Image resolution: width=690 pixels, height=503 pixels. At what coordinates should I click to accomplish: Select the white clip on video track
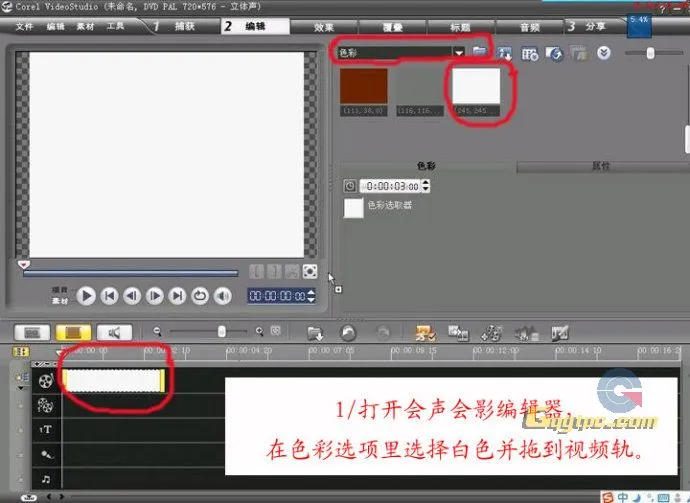(x=114, y=380)
